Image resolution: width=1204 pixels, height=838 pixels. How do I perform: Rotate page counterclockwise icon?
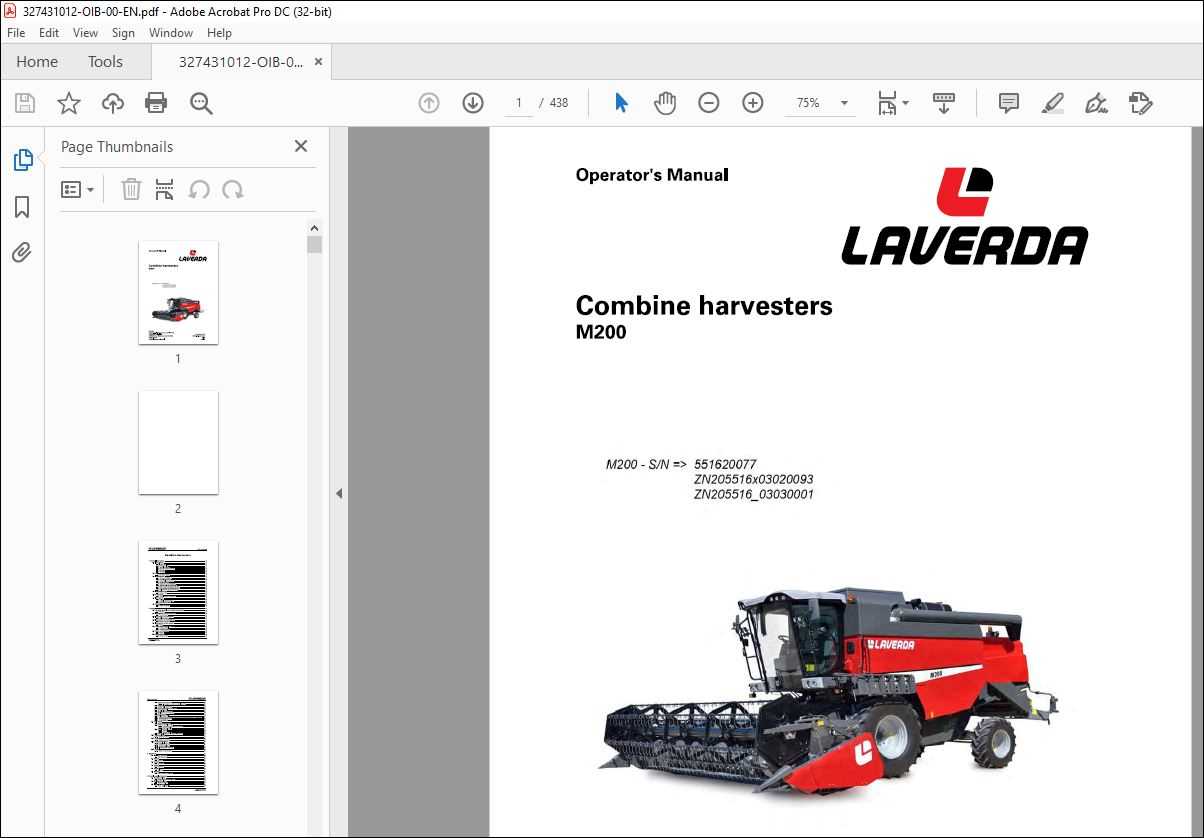click(x=199, y=189)
